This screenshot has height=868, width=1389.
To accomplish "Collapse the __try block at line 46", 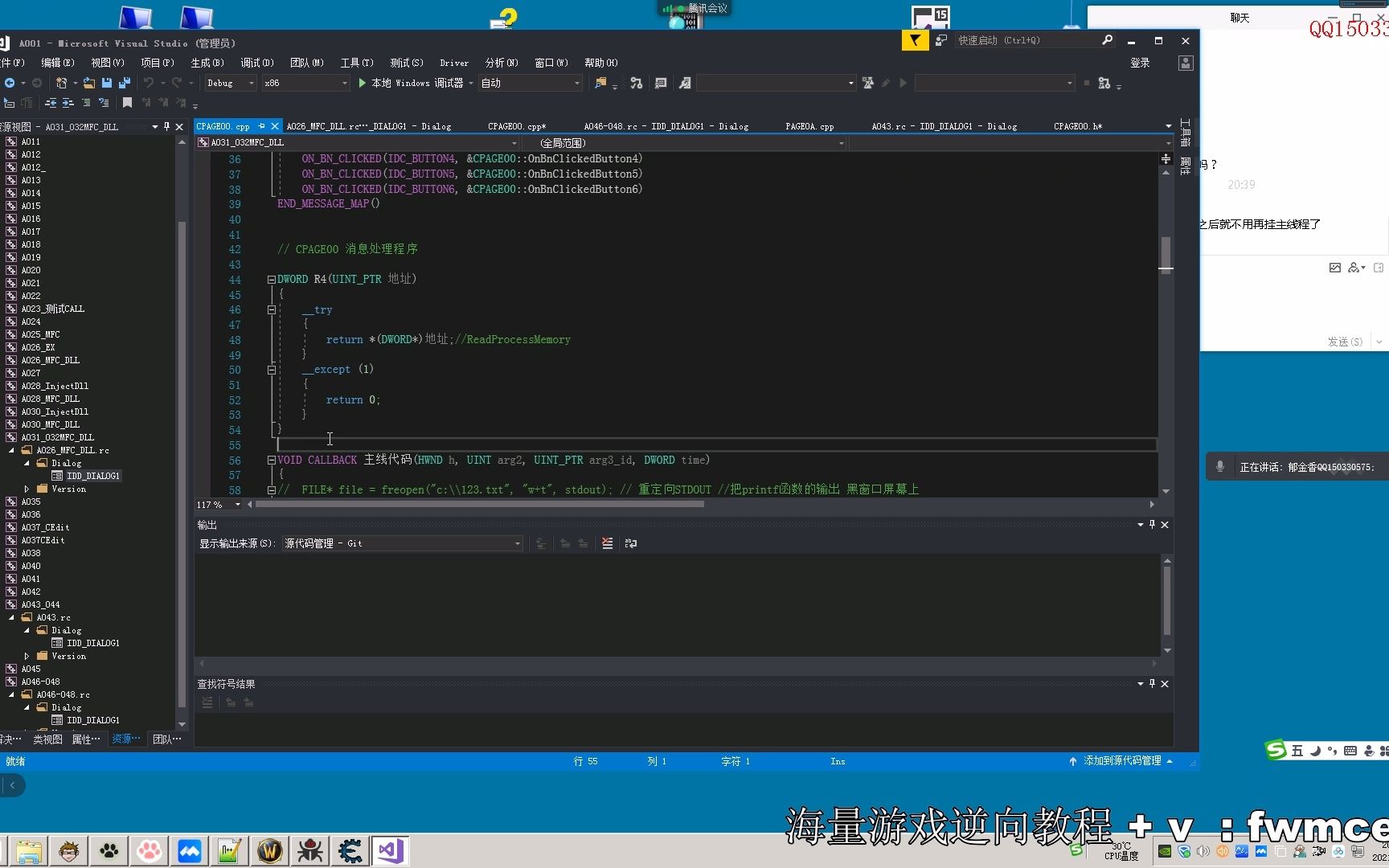I will coord(272,309).
